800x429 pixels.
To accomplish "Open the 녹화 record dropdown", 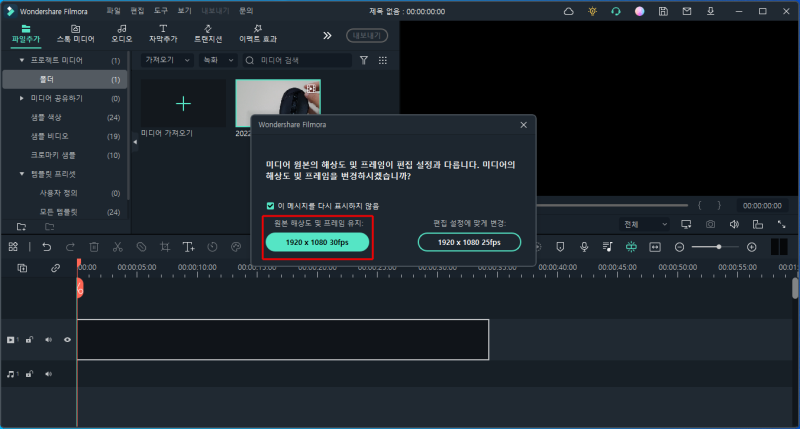I will 218,60.
